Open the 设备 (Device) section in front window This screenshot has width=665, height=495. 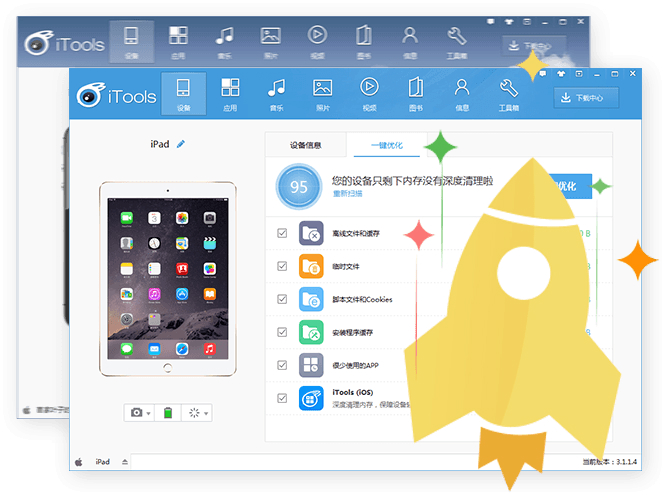click(x=183, y=94)
